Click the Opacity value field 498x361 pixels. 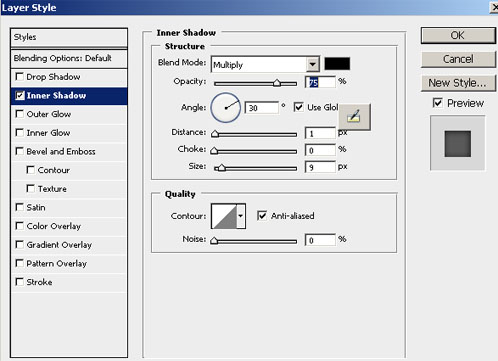pos(320,82)
